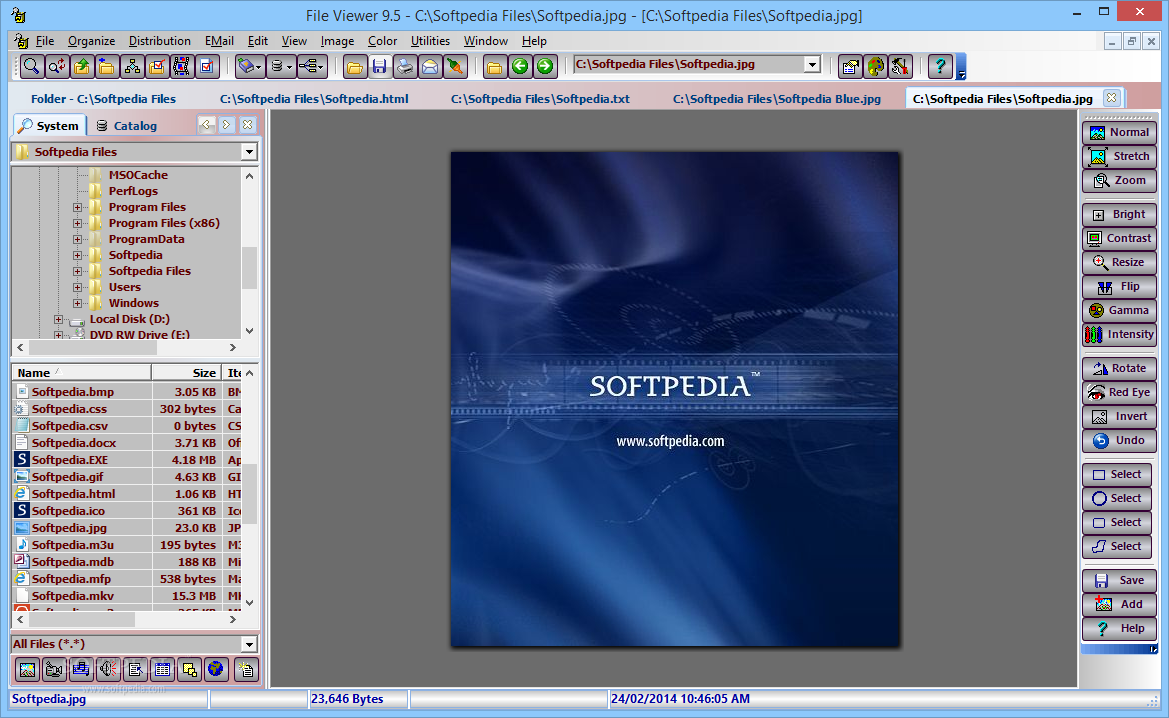Screen dimensions: 1169x718
Task: Click the video camera filter icon
Action: tap(54, 670)
